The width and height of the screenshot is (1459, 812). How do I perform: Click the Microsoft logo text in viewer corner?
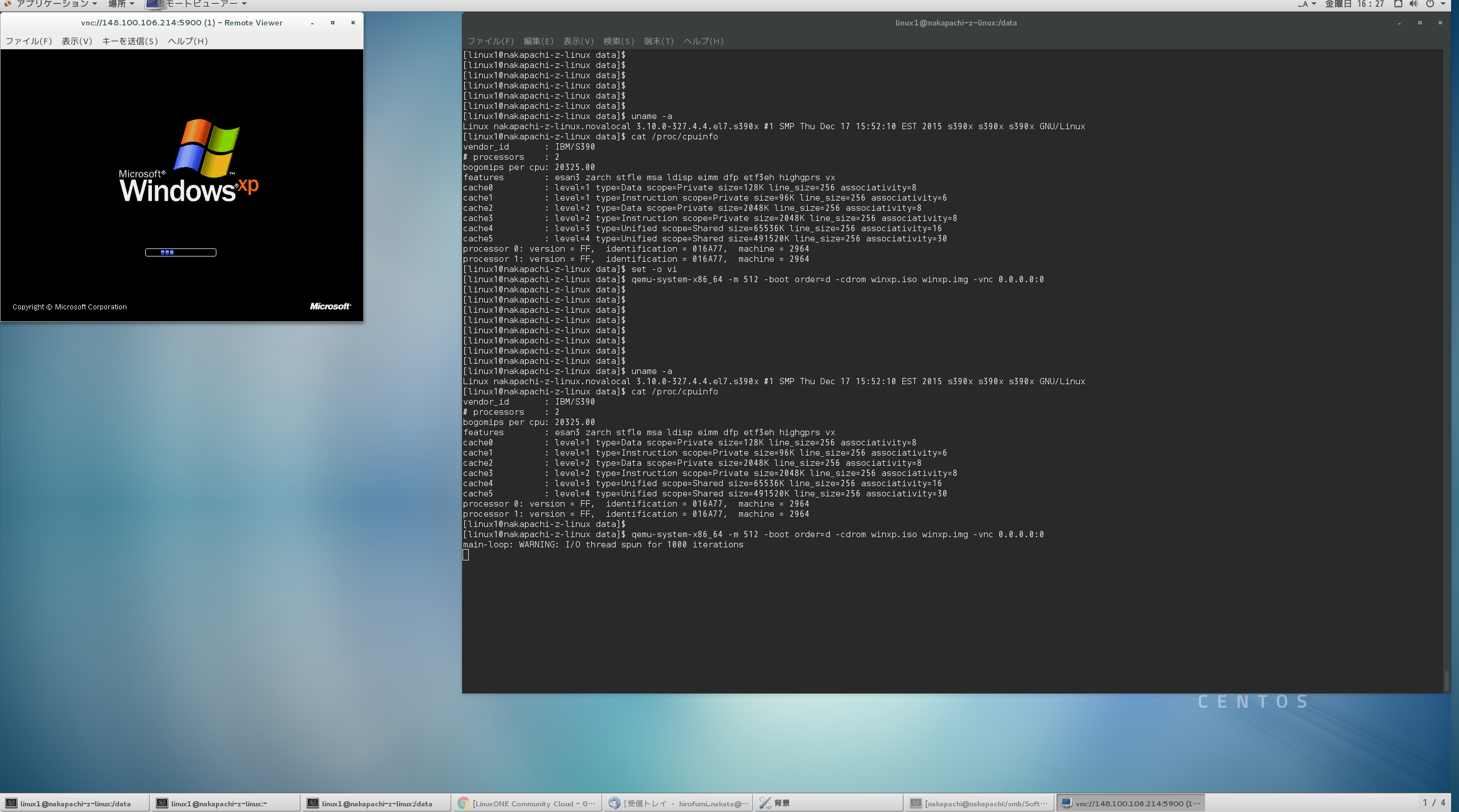pos(330,306)
